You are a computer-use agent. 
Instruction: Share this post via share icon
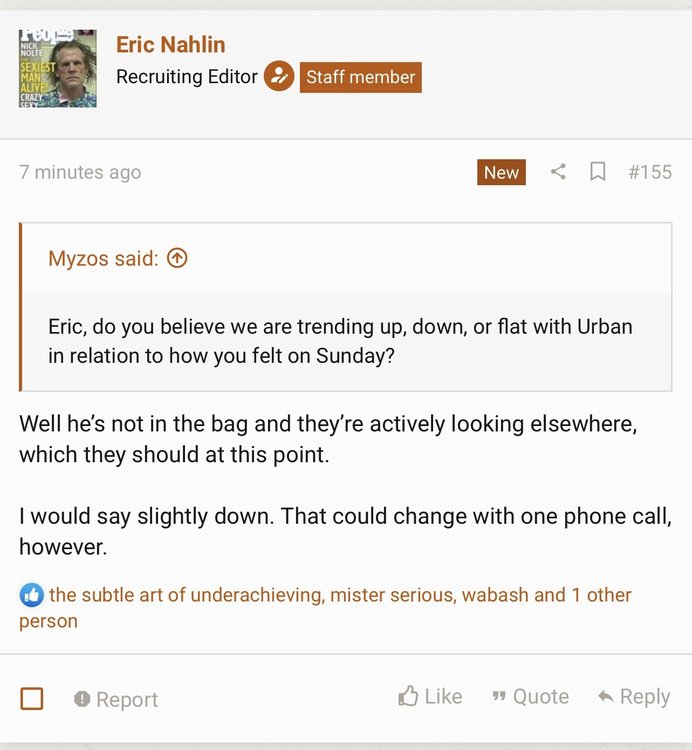pyautogui.click(x=558, y=172)
